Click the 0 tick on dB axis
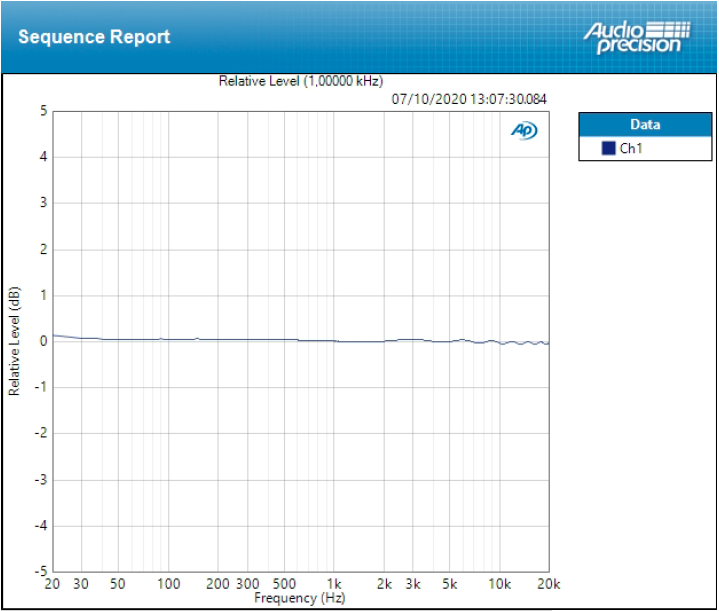The image size is (719, 611). point(43,341)
